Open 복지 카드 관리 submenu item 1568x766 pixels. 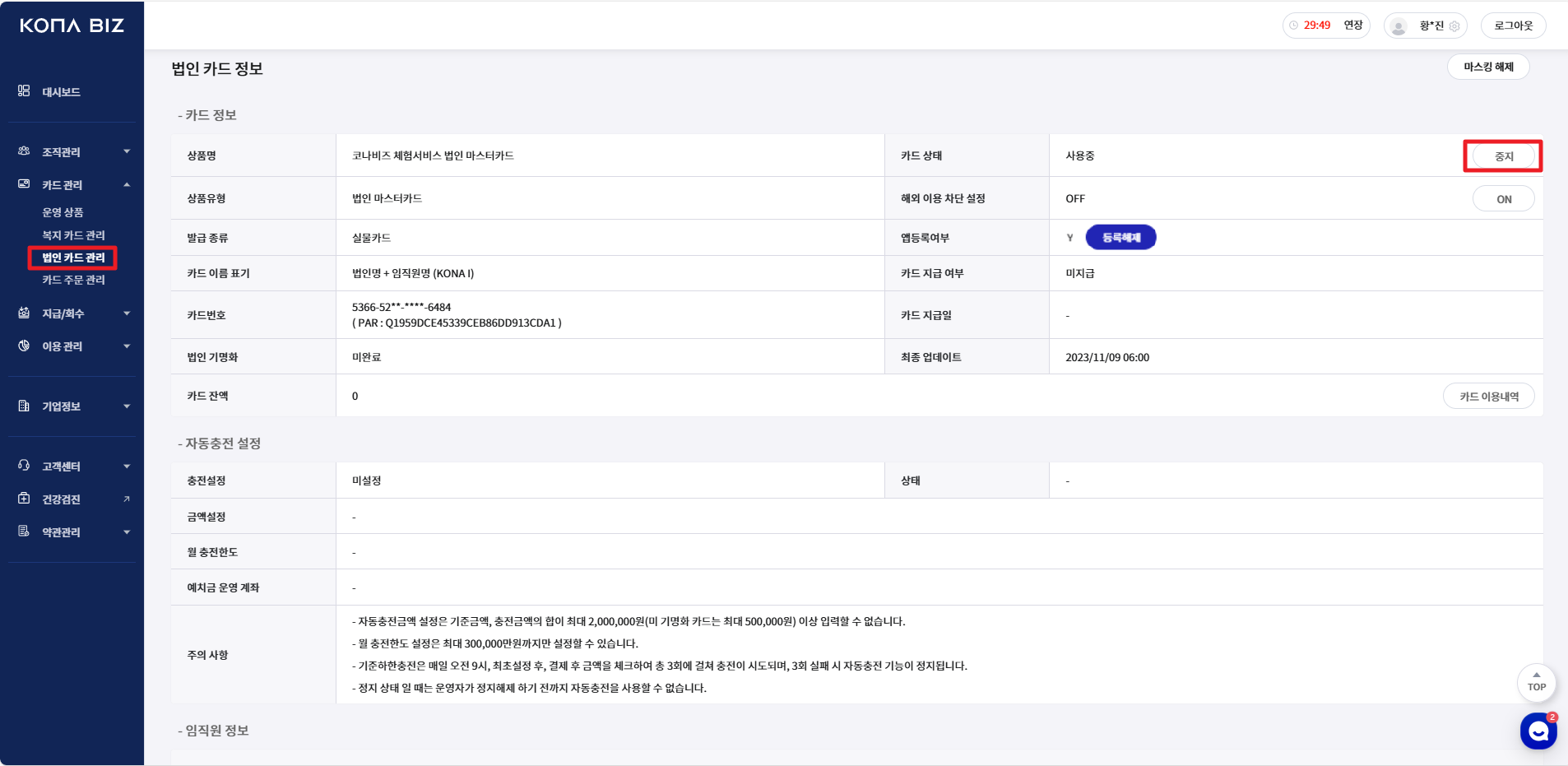click(x=73, y=235)
